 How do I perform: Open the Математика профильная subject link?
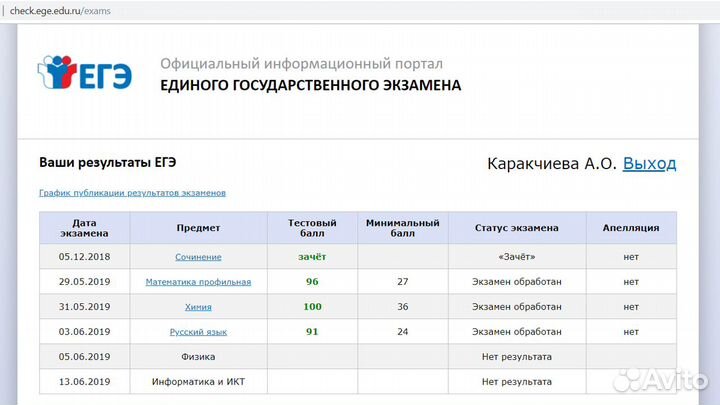[198, 282]
